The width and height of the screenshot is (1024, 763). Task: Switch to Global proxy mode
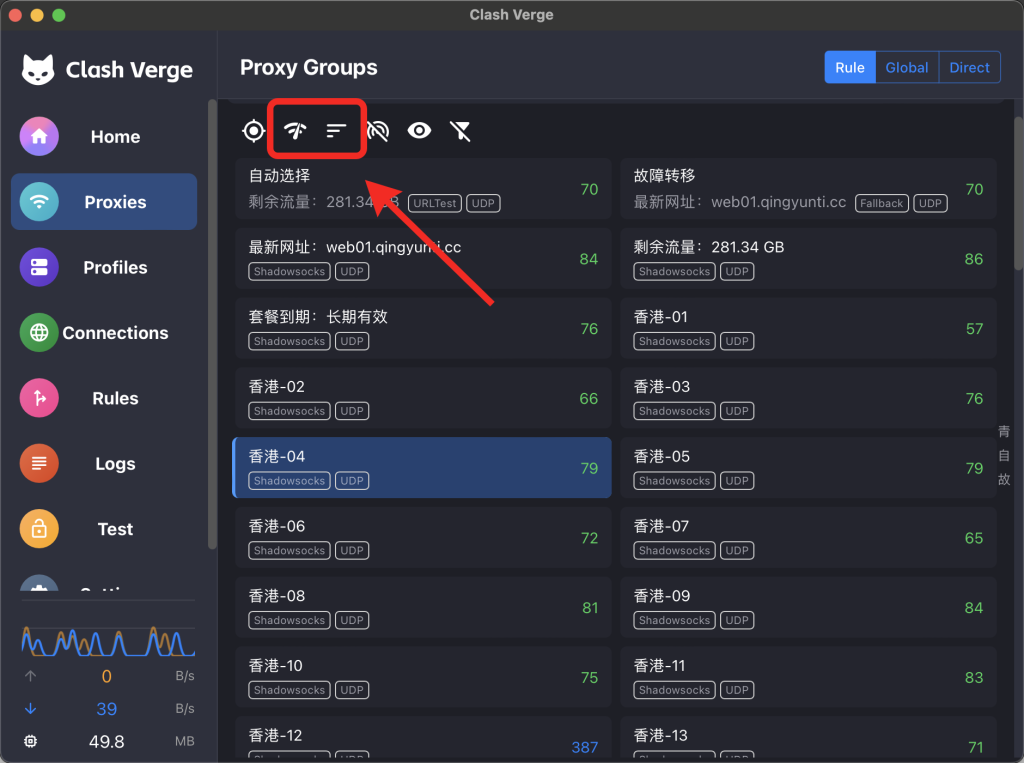(x=906, y=67)
